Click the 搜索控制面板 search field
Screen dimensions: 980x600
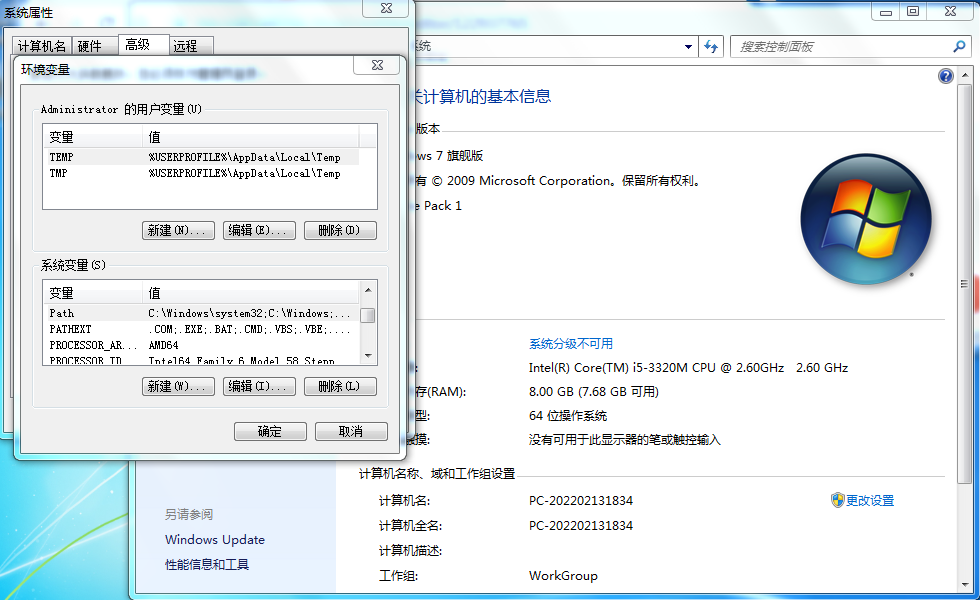point(842,47)
